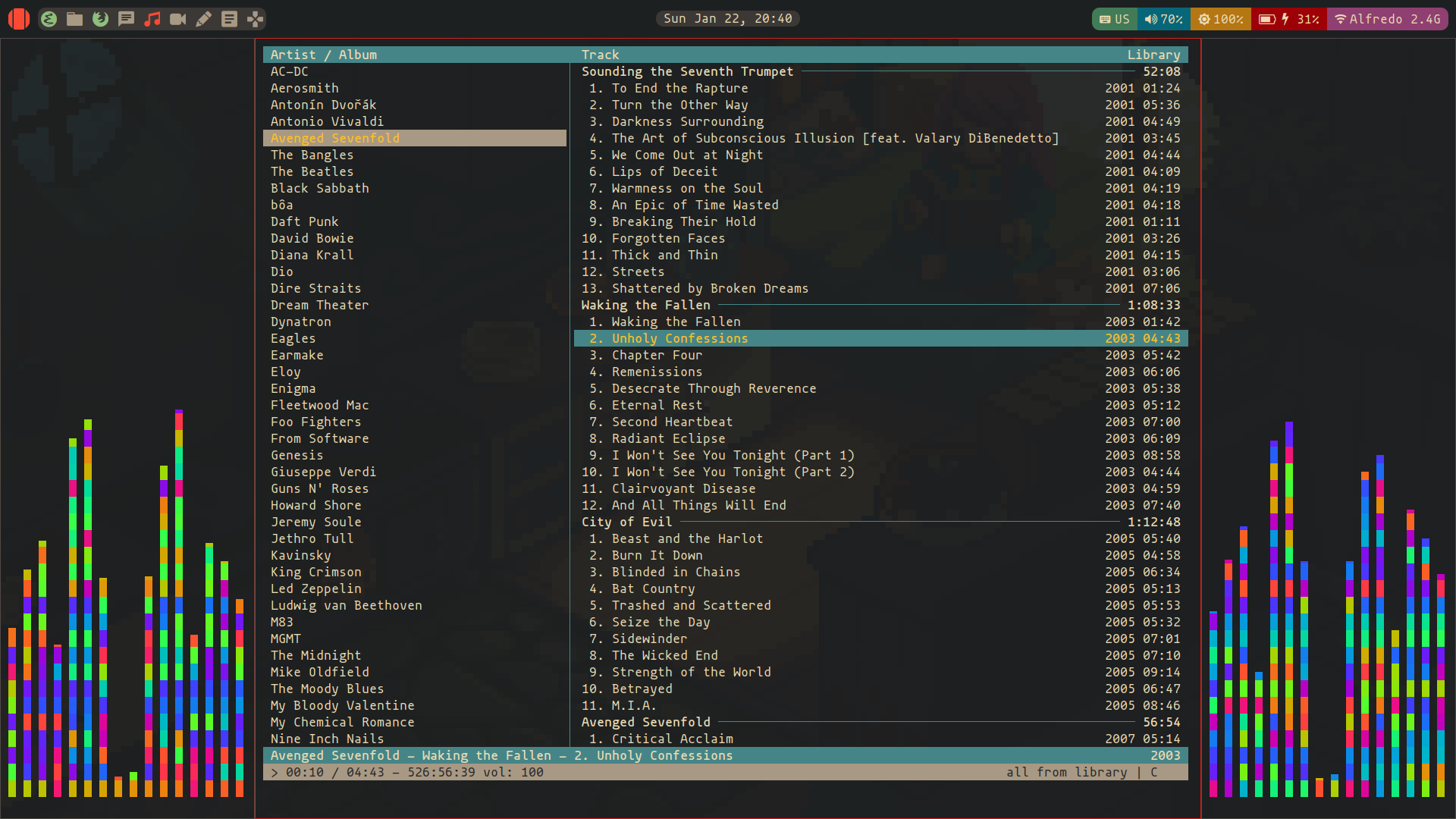Click the Artist / Album column header
1456x819 pixels.
click(323, 54)
